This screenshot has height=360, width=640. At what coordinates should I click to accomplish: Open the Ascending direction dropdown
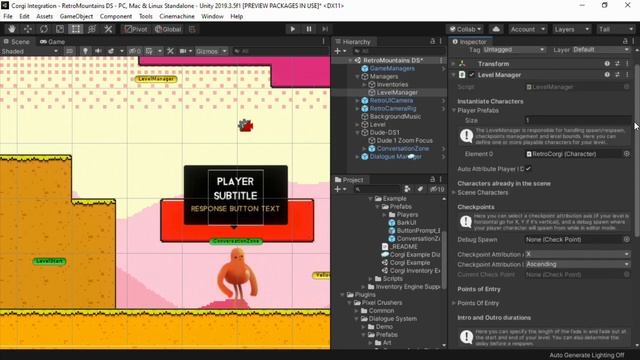pyautogui.click(x=578, y=264)
